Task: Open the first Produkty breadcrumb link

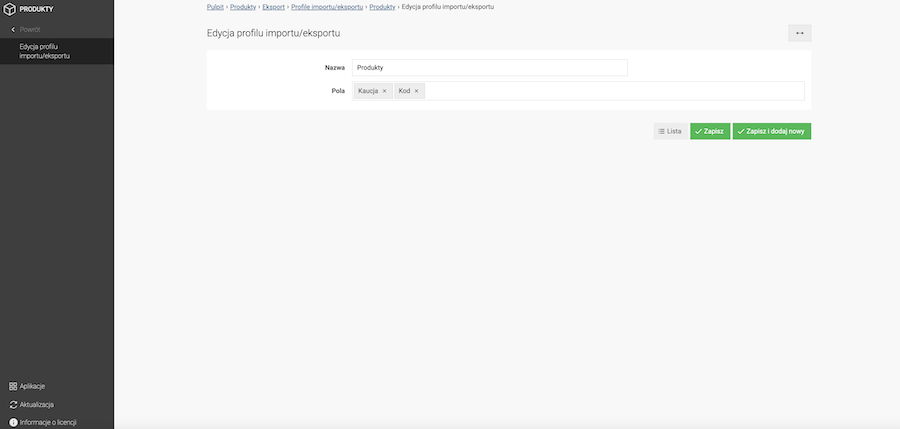Action: coord(243,7)
